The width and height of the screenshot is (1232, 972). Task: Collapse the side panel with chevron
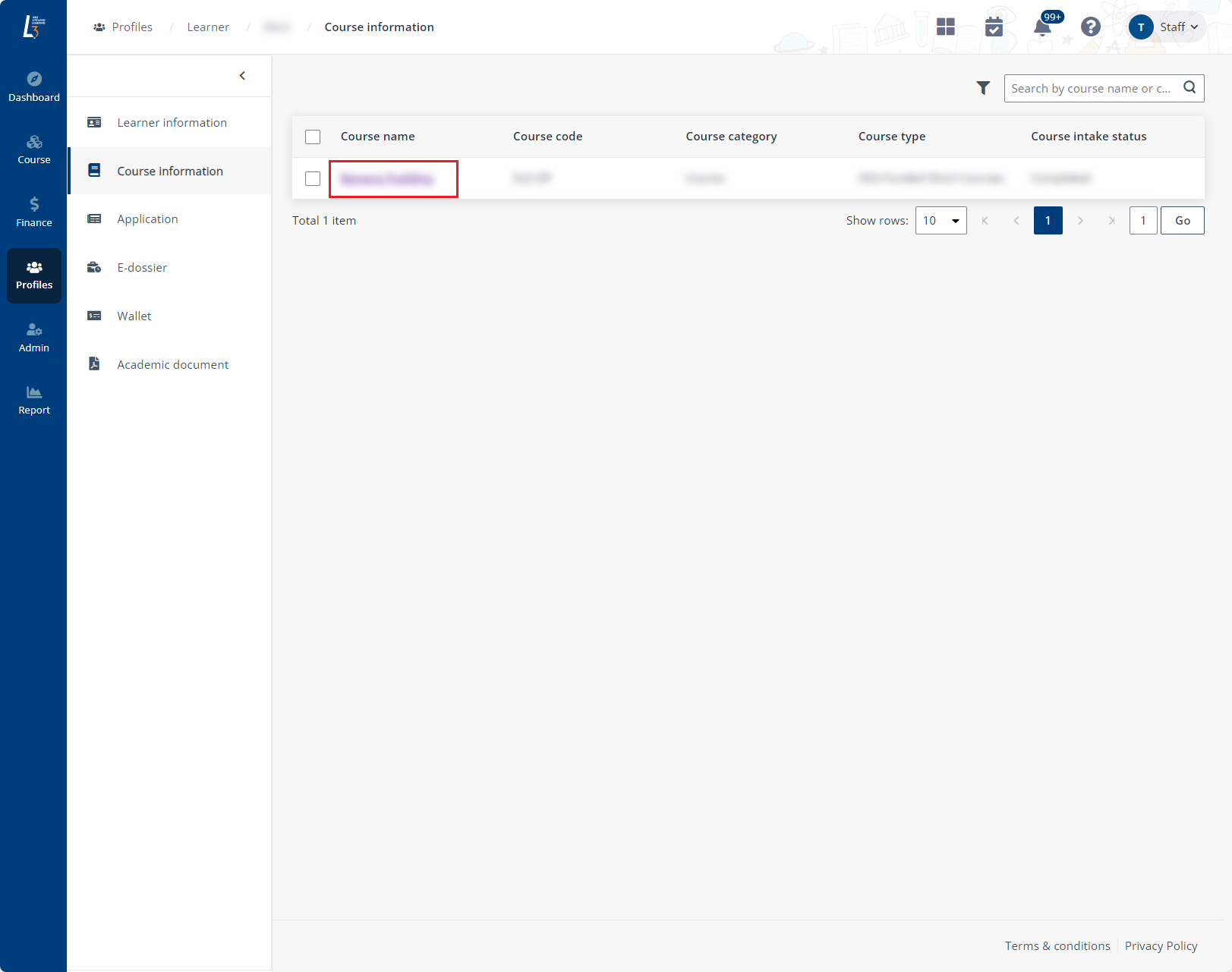click(x=242, y=76)
